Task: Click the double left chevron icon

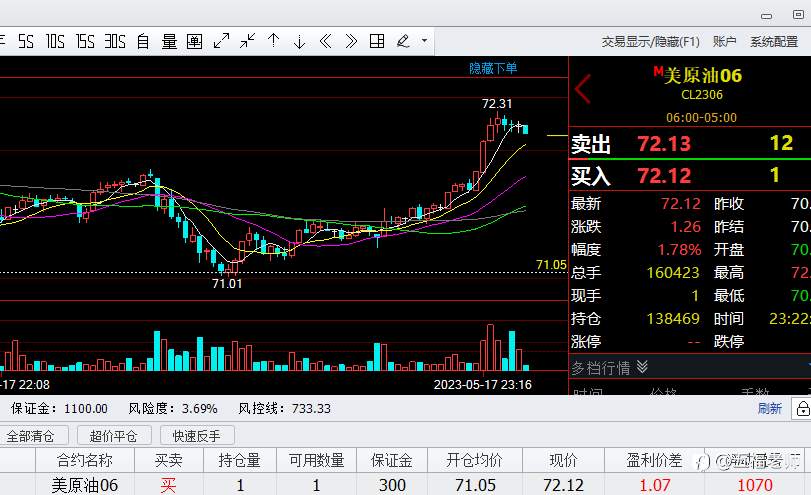Action: pyautogui.click(x=325, y=41)
